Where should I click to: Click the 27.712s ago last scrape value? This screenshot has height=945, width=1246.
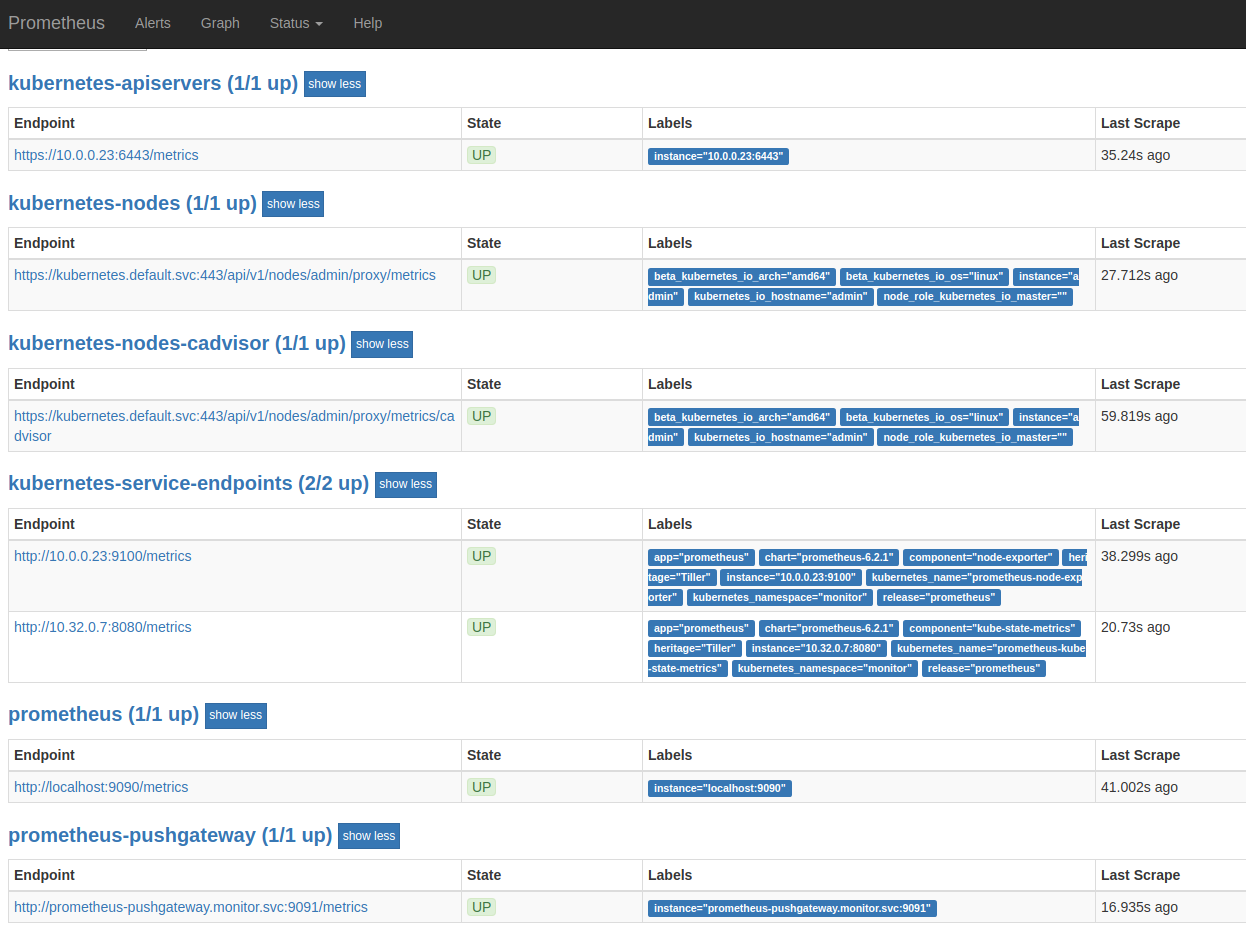(1139, 275)
